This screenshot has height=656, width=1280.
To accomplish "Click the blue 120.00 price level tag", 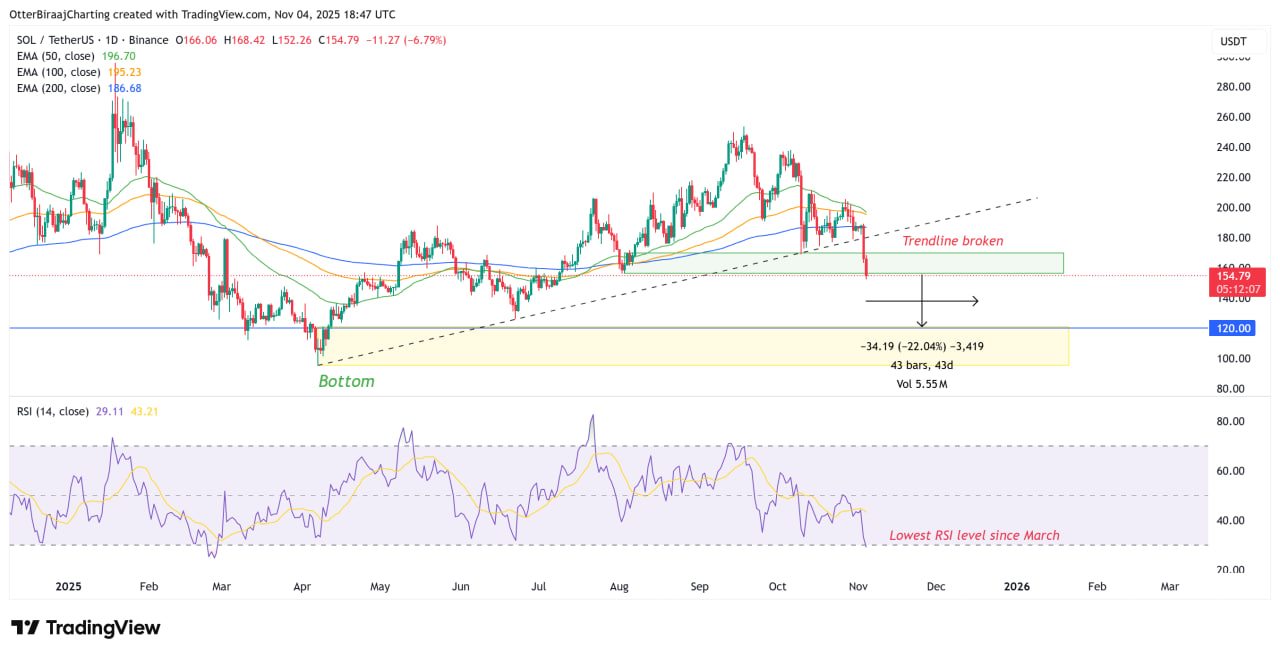I will click(1237, 328).
